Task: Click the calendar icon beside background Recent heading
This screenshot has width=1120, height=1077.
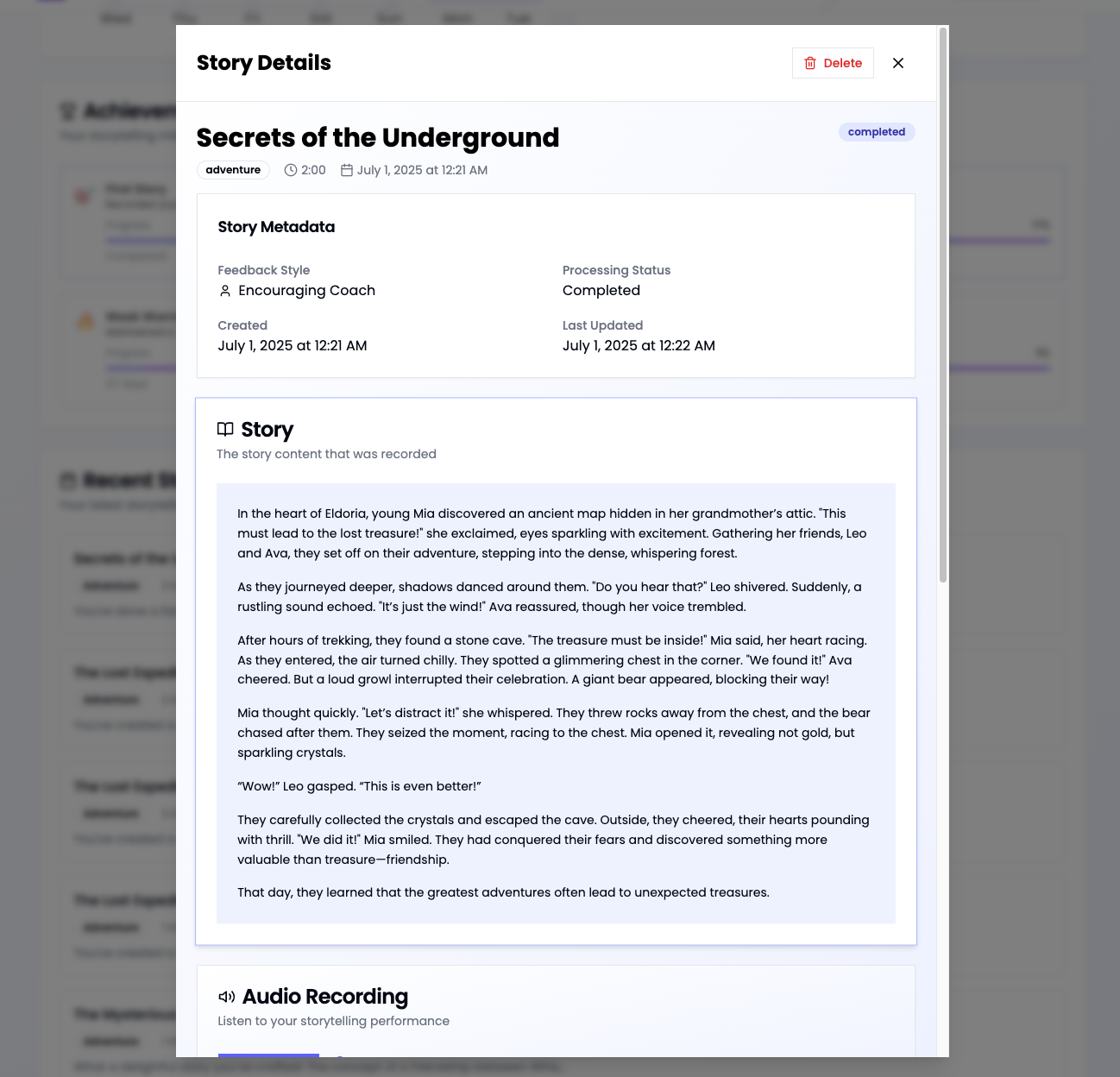Action: (68, 481)
